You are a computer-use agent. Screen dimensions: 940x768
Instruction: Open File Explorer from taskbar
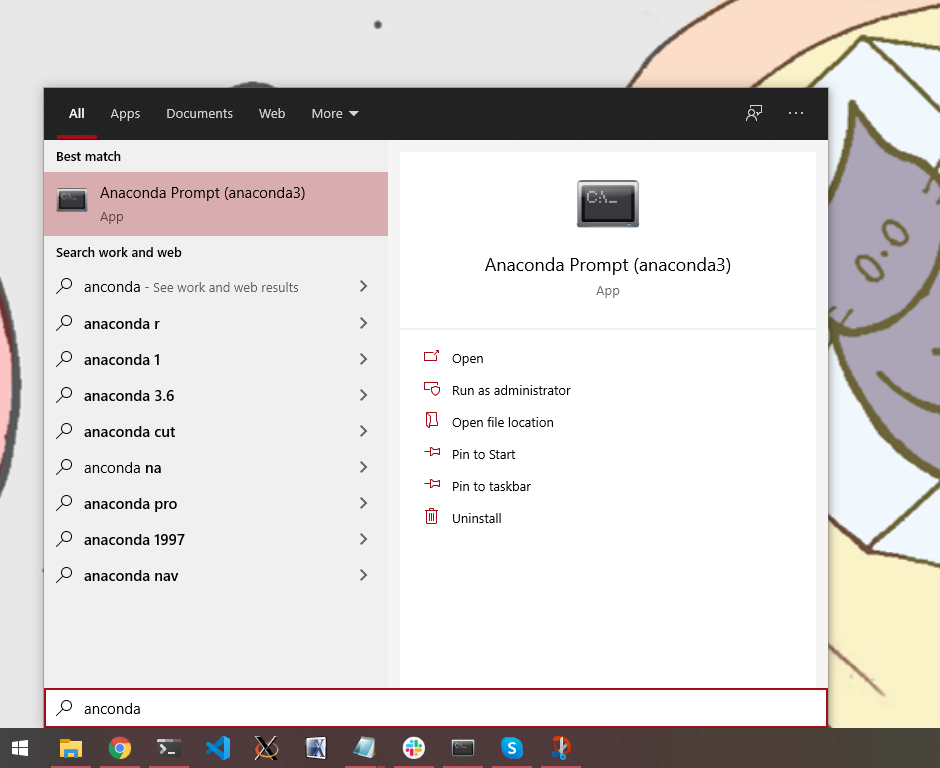71,748
